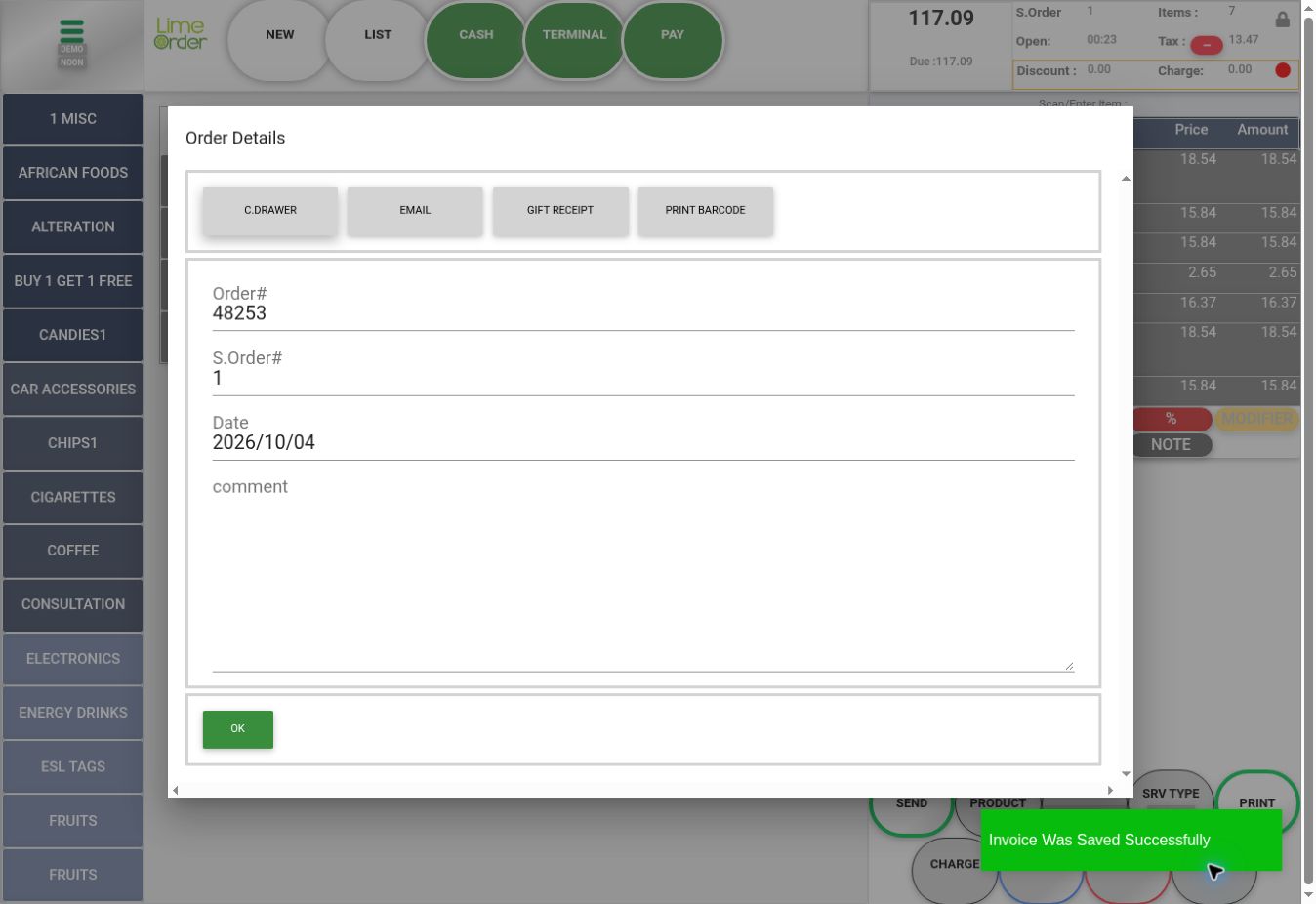Click the PAY button

pos(673,39)
